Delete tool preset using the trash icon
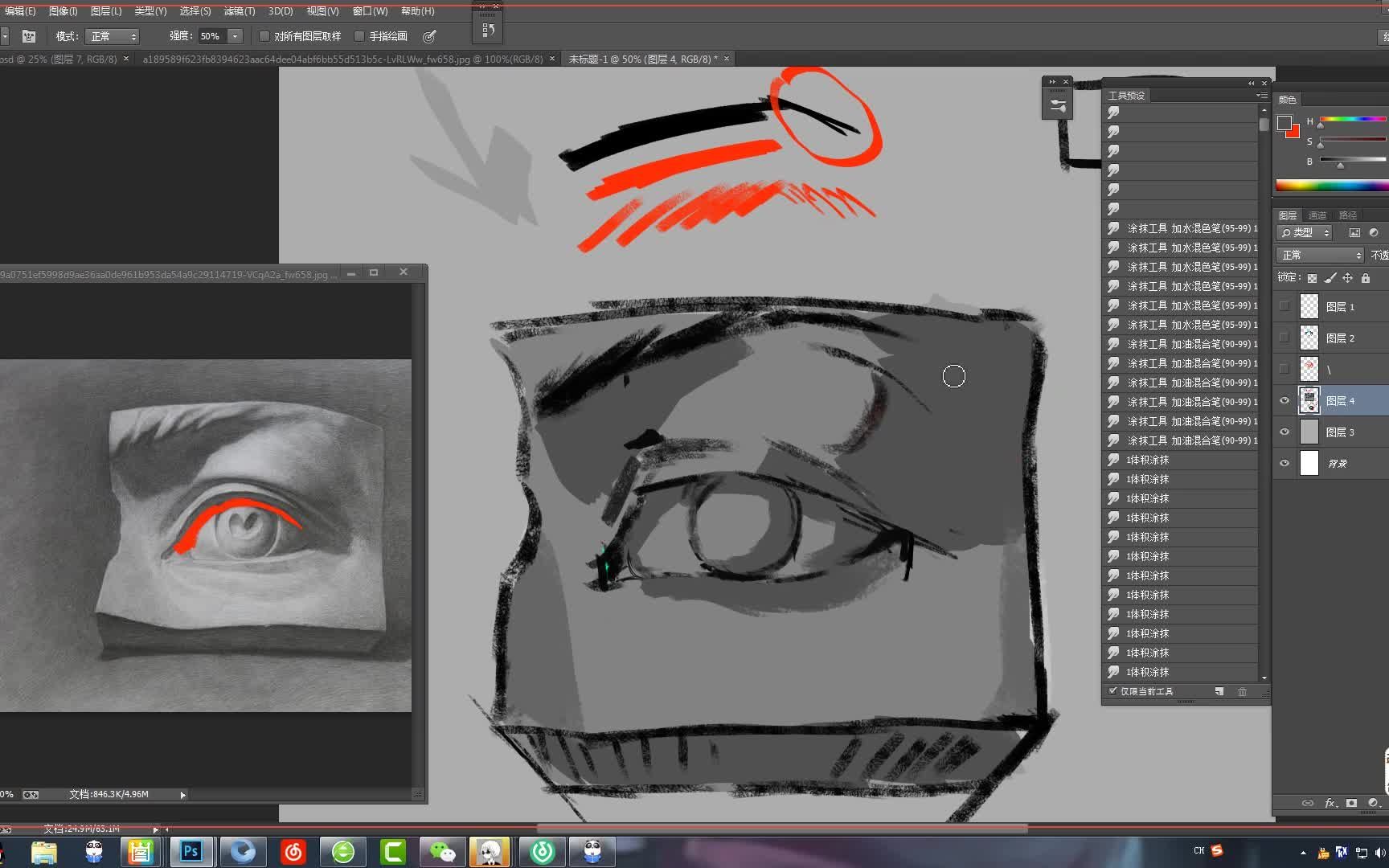 click(1242, 691)
